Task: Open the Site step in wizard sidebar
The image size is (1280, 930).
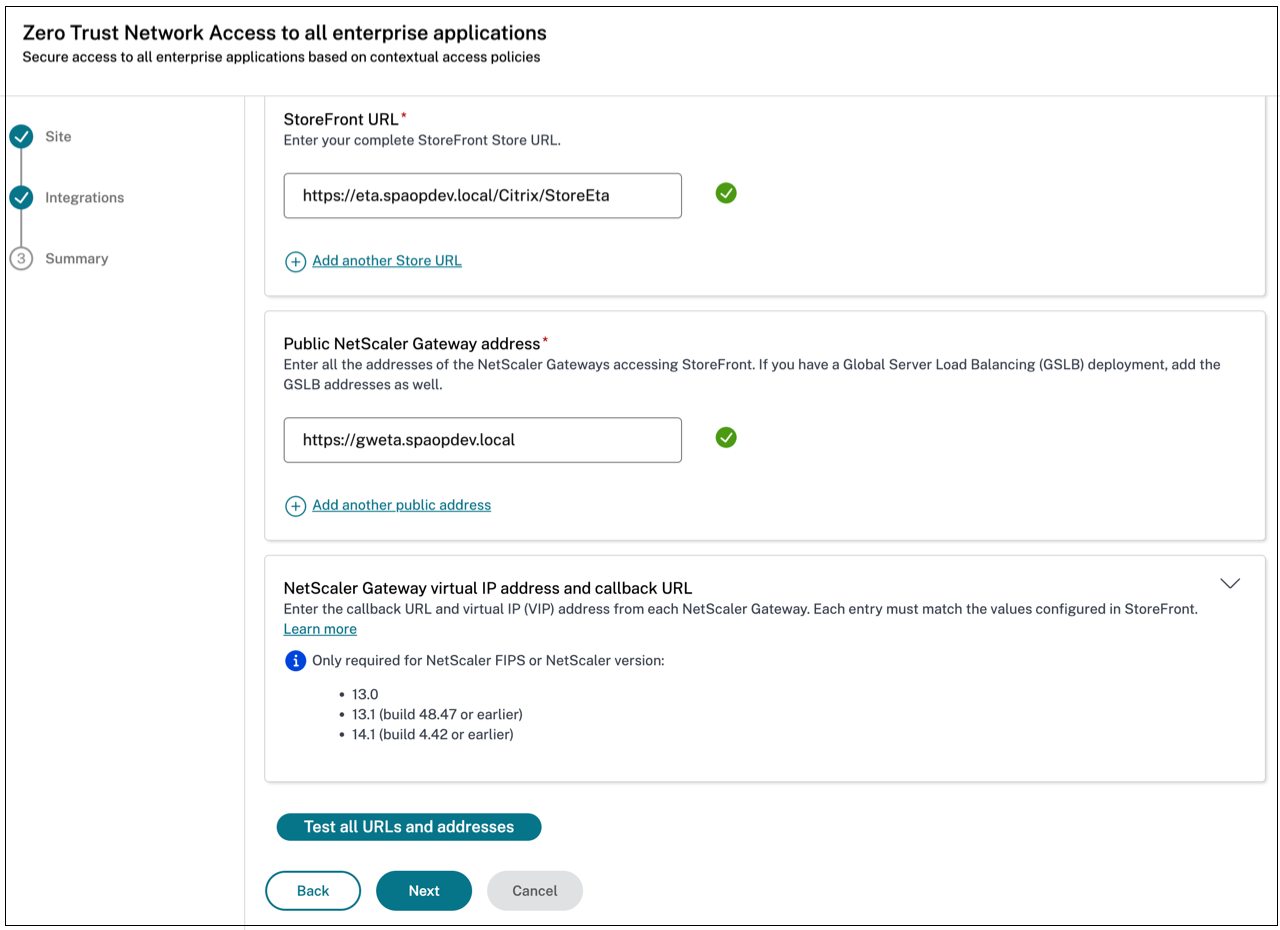Action: point(58,137)
